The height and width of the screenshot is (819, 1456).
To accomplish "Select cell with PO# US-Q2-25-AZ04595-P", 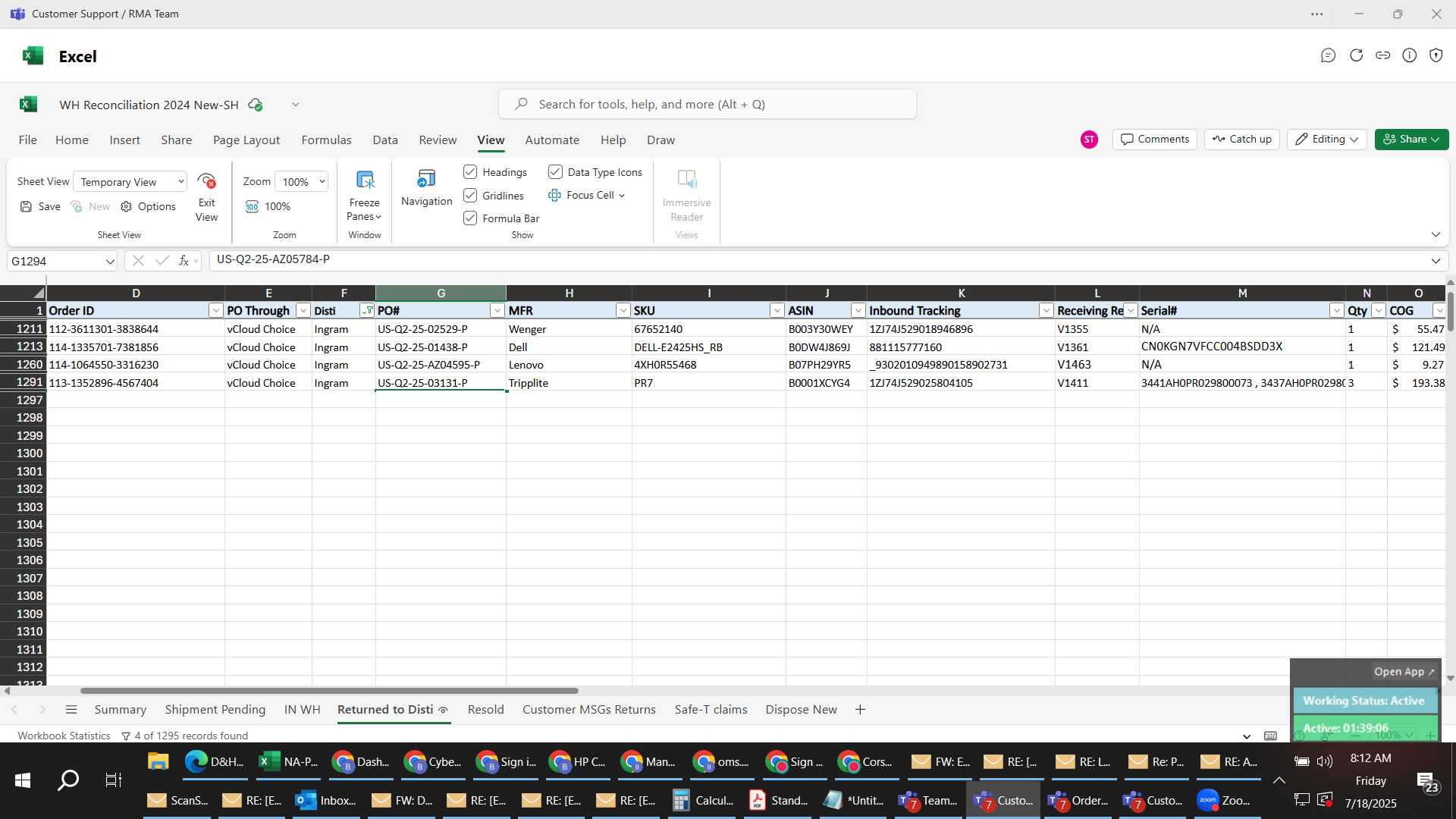I will [441, 365].
